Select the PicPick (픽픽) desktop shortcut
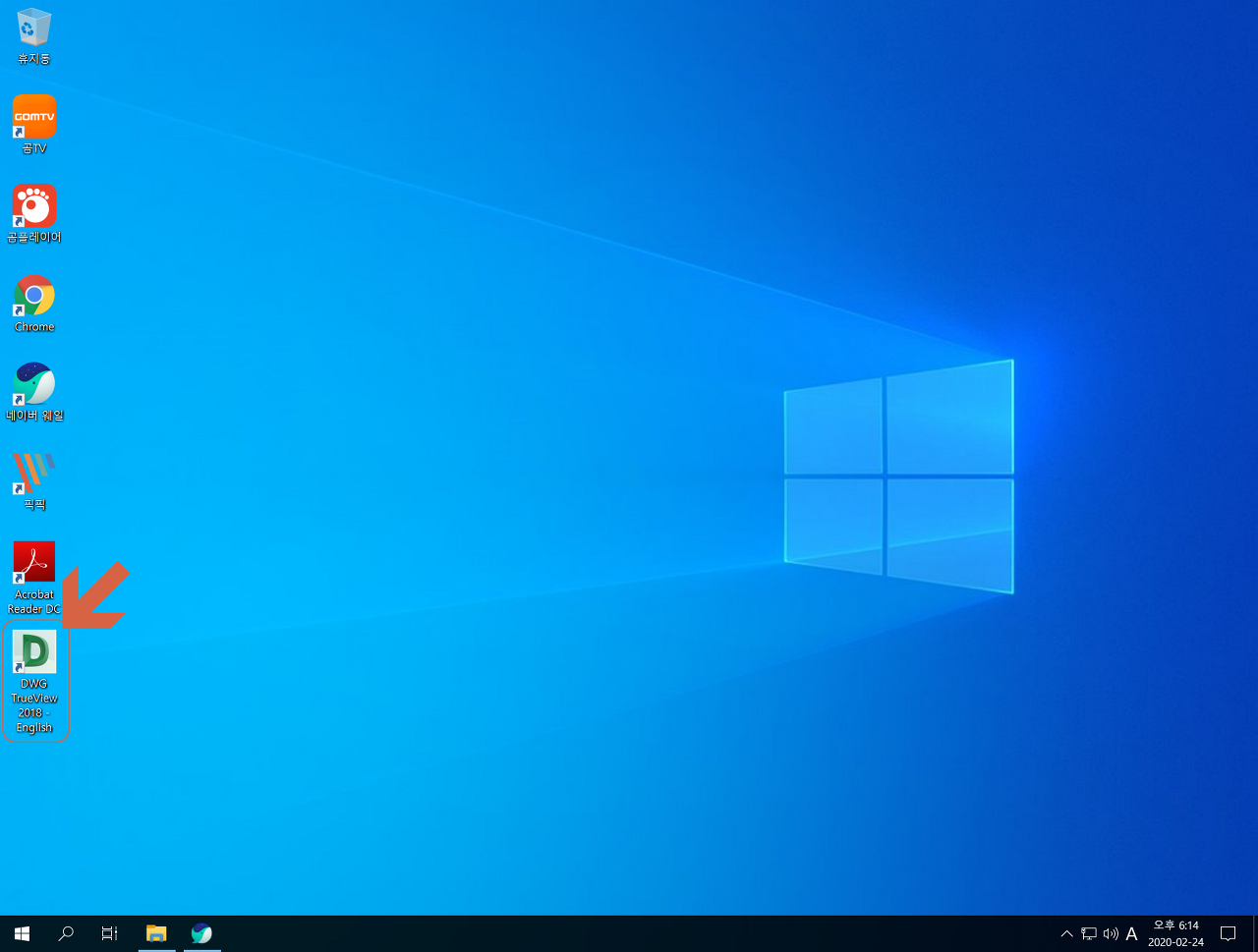This screenshot has width=1258, height=952. click(x=34, y=481)
